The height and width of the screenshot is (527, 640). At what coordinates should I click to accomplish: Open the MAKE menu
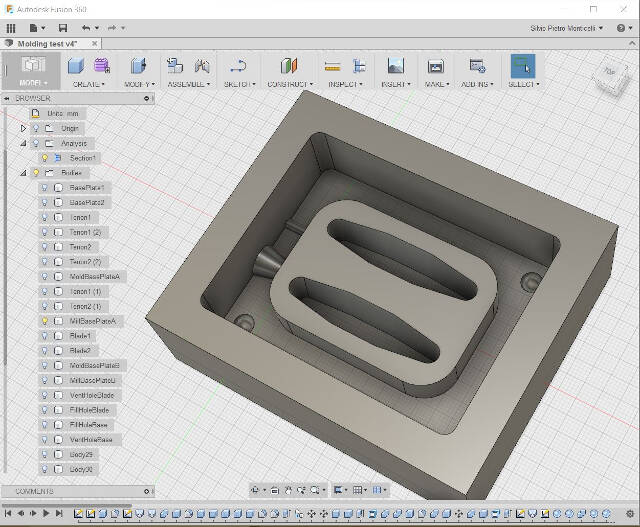437,84
